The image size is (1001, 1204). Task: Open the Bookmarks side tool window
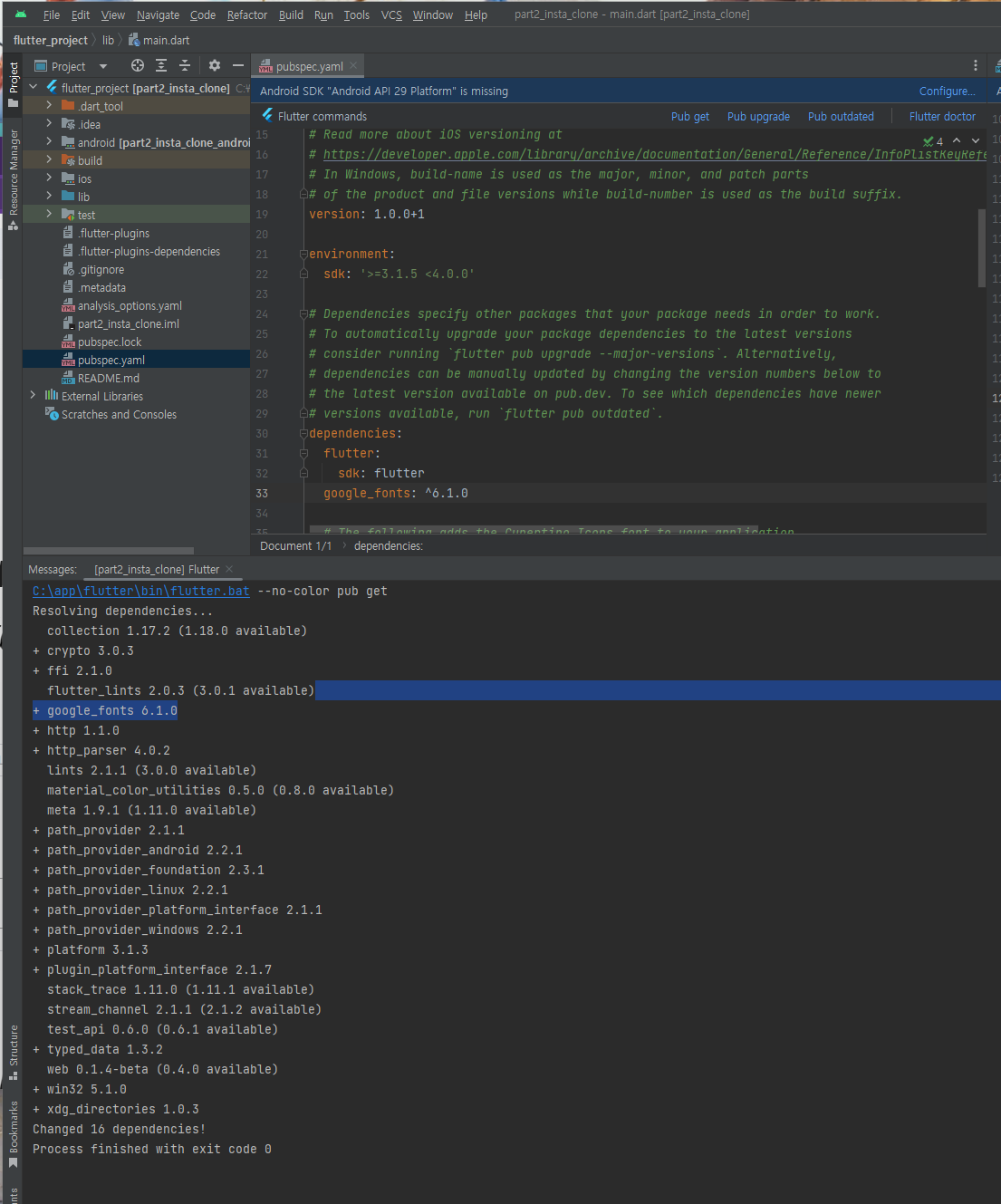pyautogui.click(x=14, y=1133)
